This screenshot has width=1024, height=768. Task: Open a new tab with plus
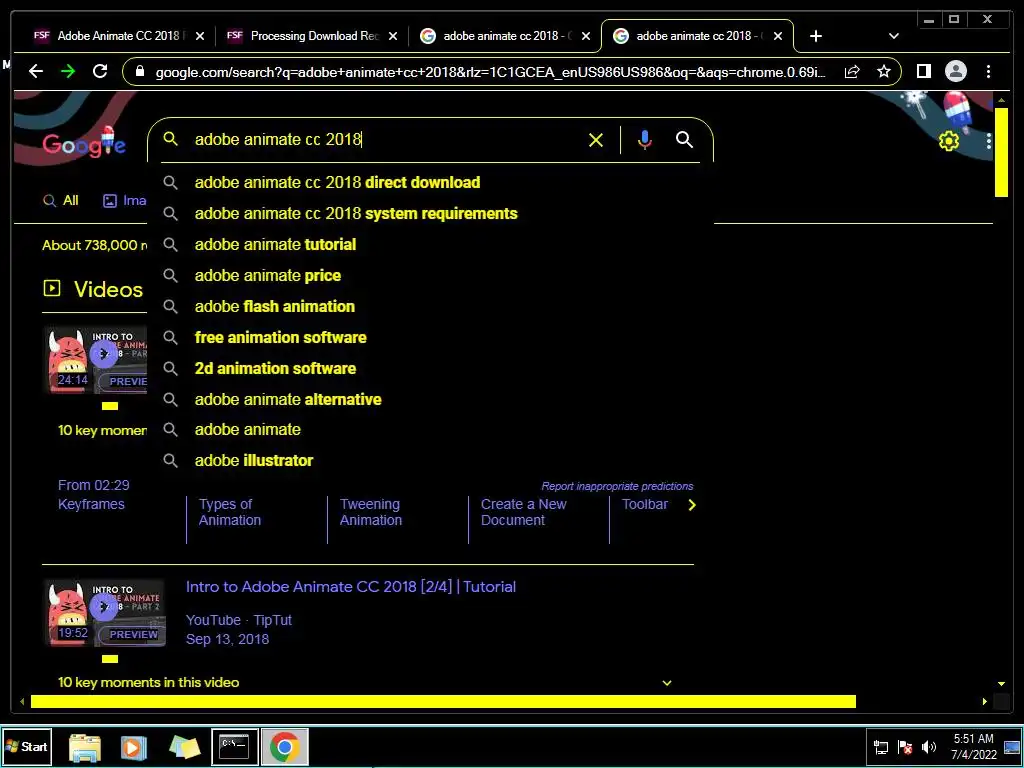click(816, 36)
